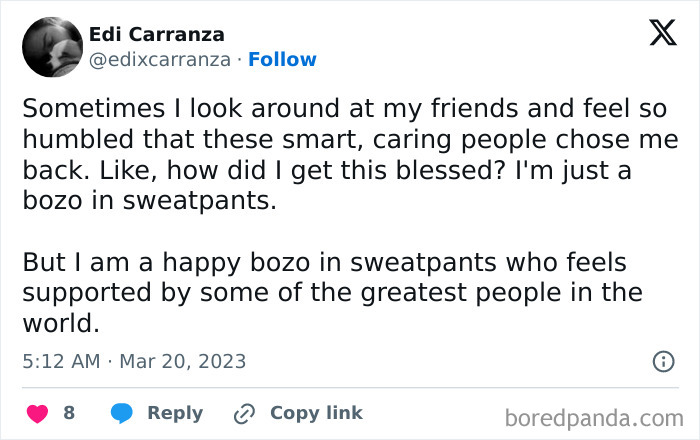This screenshot has width=700, height=440.
Task: Click the word 'world.' ending the tweet
Action: click(x=61, y=323)
